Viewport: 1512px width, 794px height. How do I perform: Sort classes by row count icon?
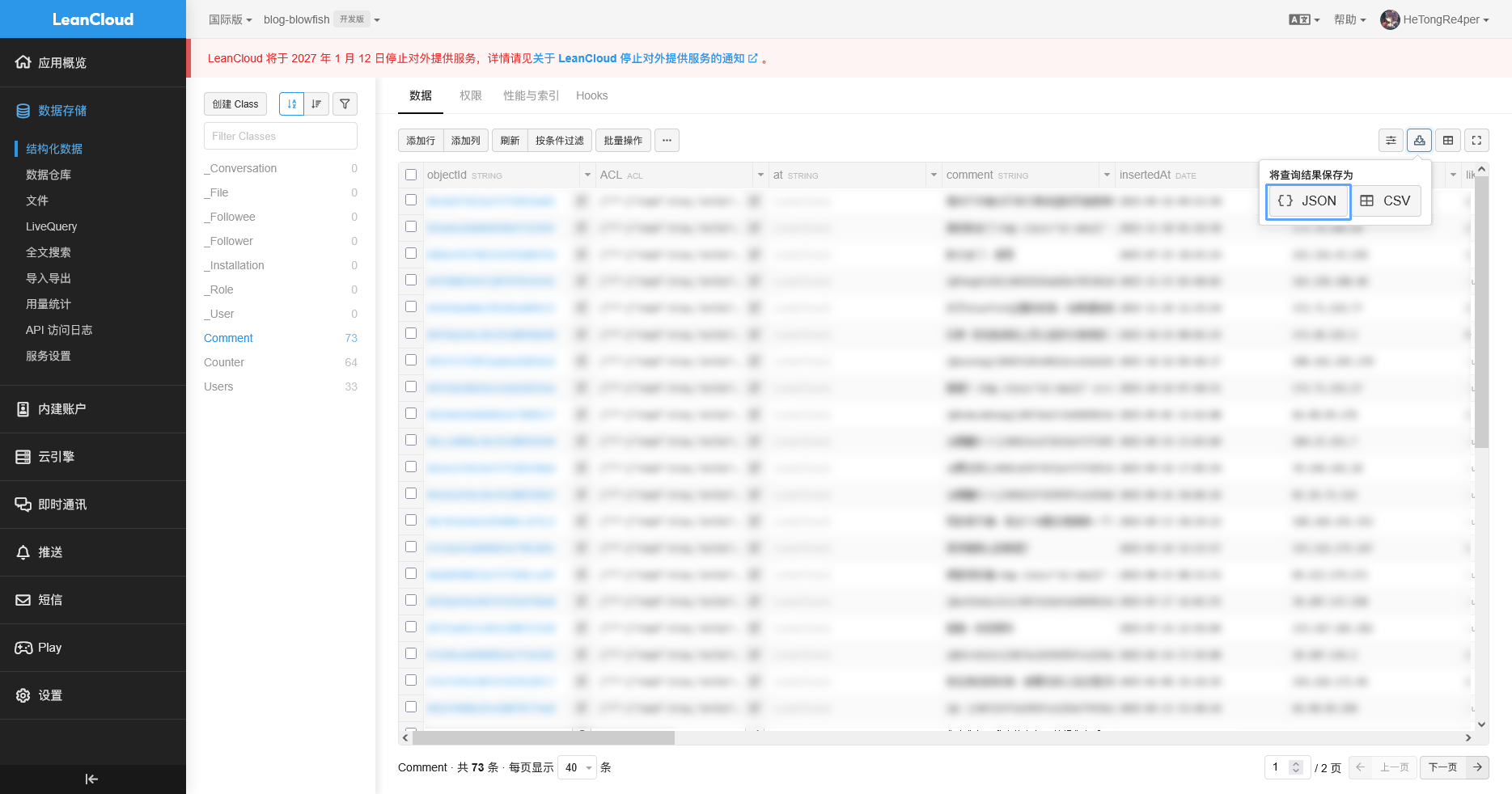[x=316, y=103]
